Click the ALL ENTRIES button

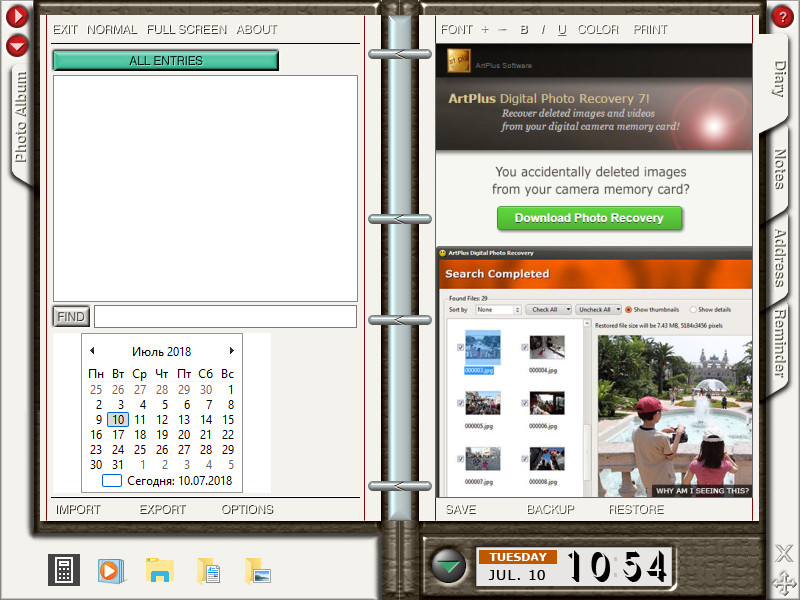coord(166,60)
